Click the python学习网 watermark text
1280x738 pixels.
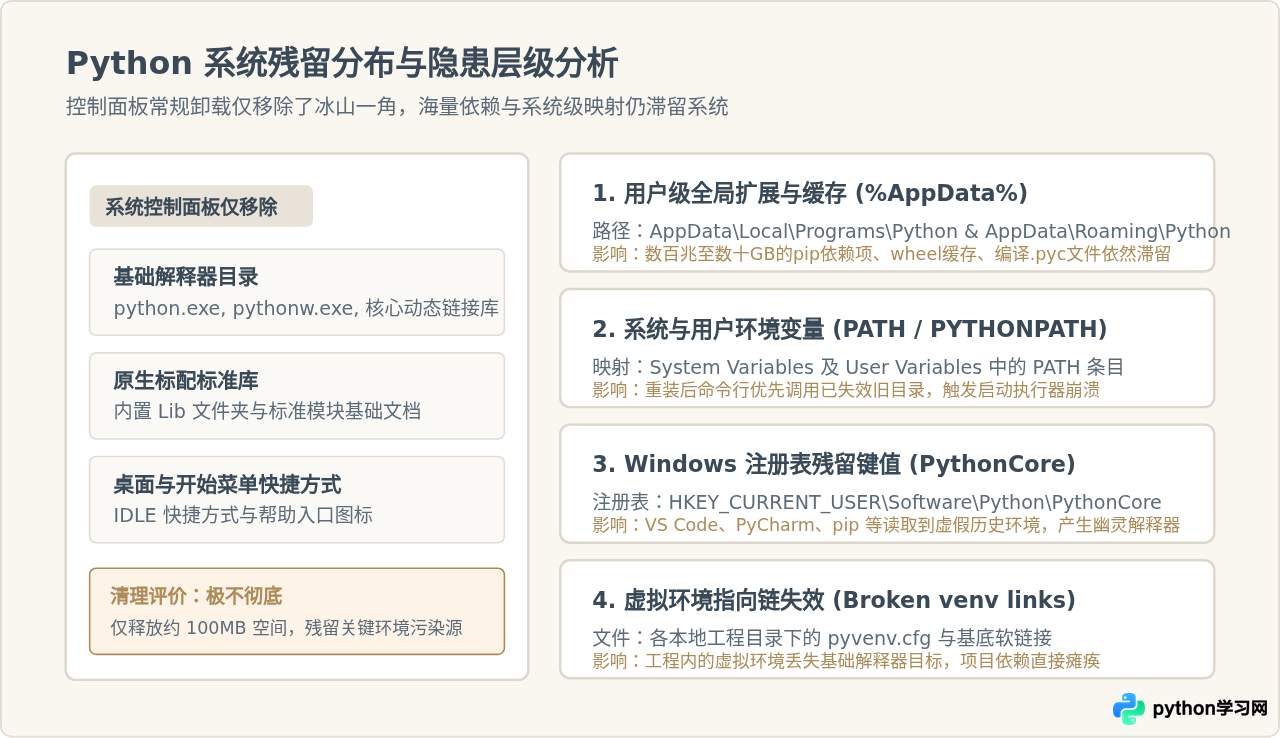click(1210, 709)
